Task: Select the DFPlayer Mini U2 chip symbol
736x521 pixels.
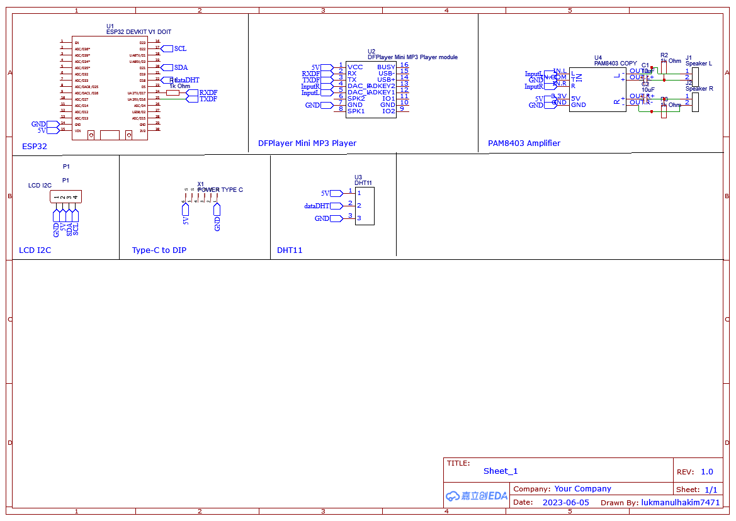Action: point(371,89)
